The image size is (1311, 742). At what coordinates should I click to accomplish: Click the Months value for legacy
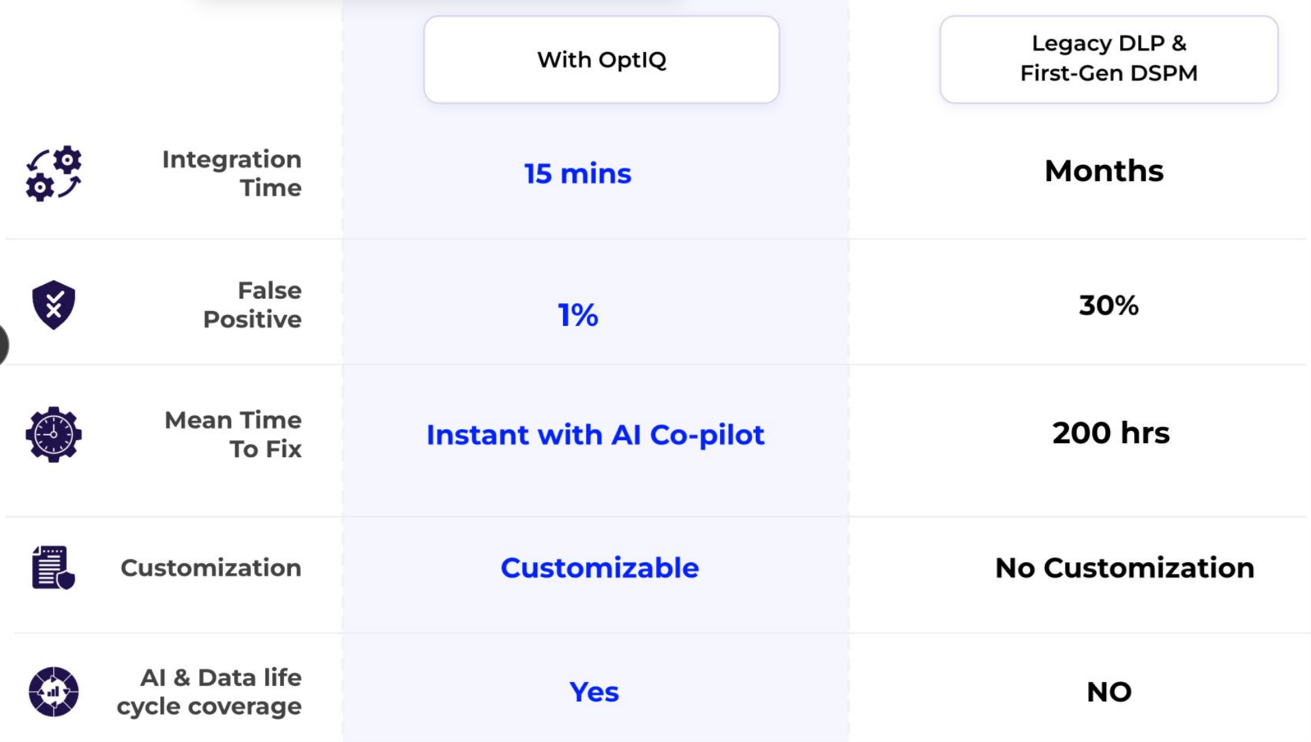[1104, 171]
